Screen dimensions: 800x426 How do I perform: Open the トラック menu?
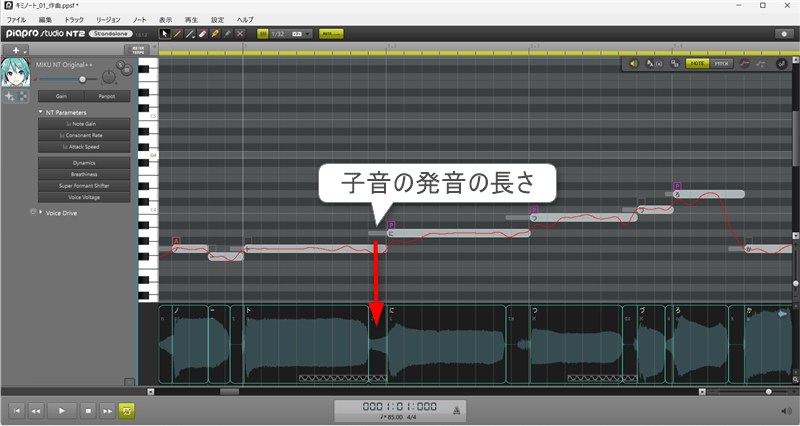pos(74,20)
